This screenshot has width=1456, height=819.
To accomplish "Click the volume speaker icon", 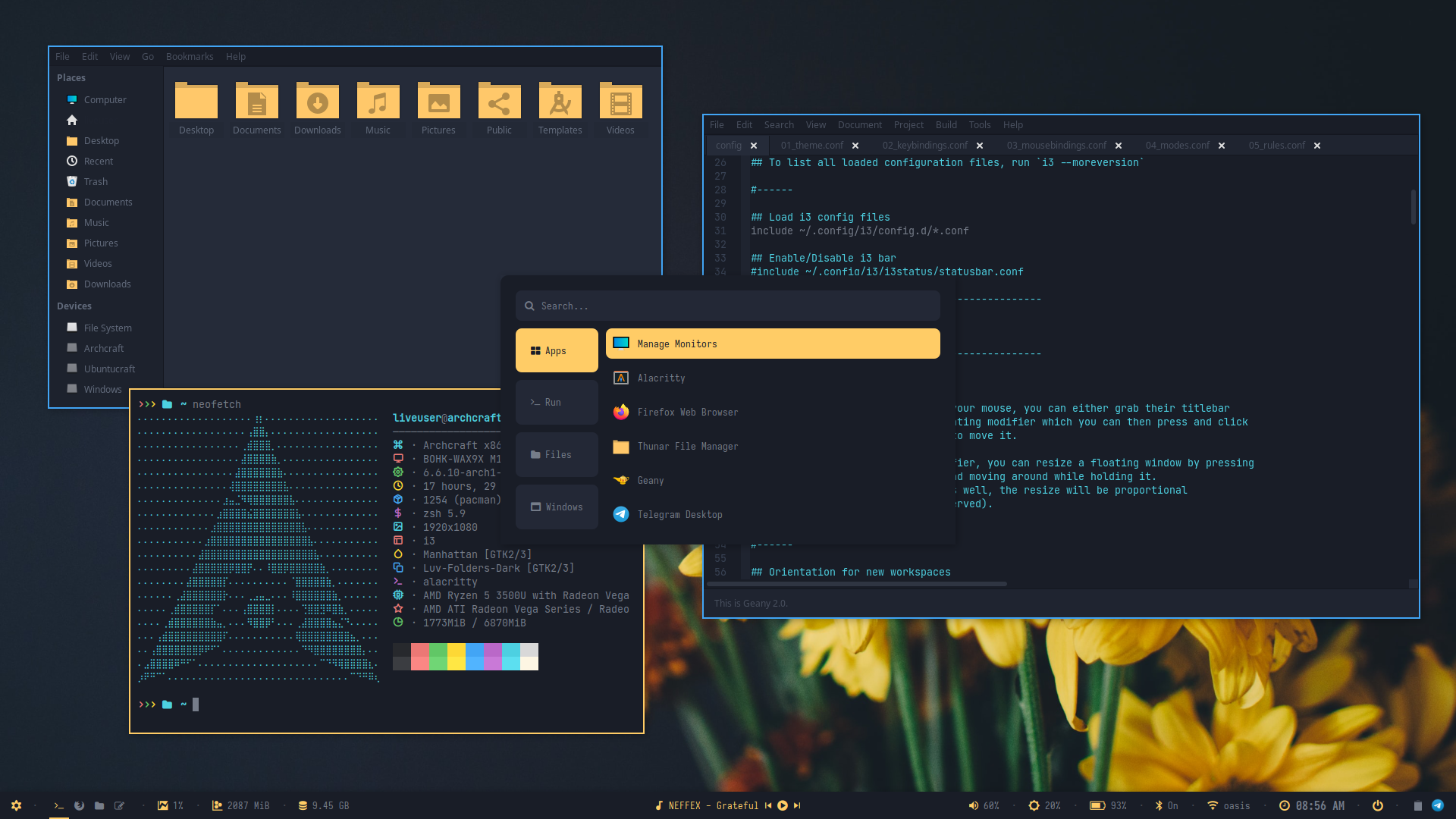I will 974,805.
